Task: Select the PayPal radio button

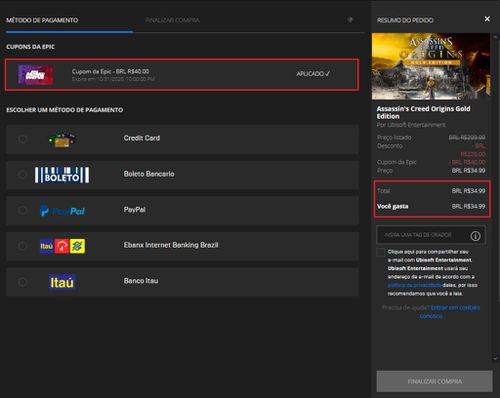Action: click(x=23, y=210)
